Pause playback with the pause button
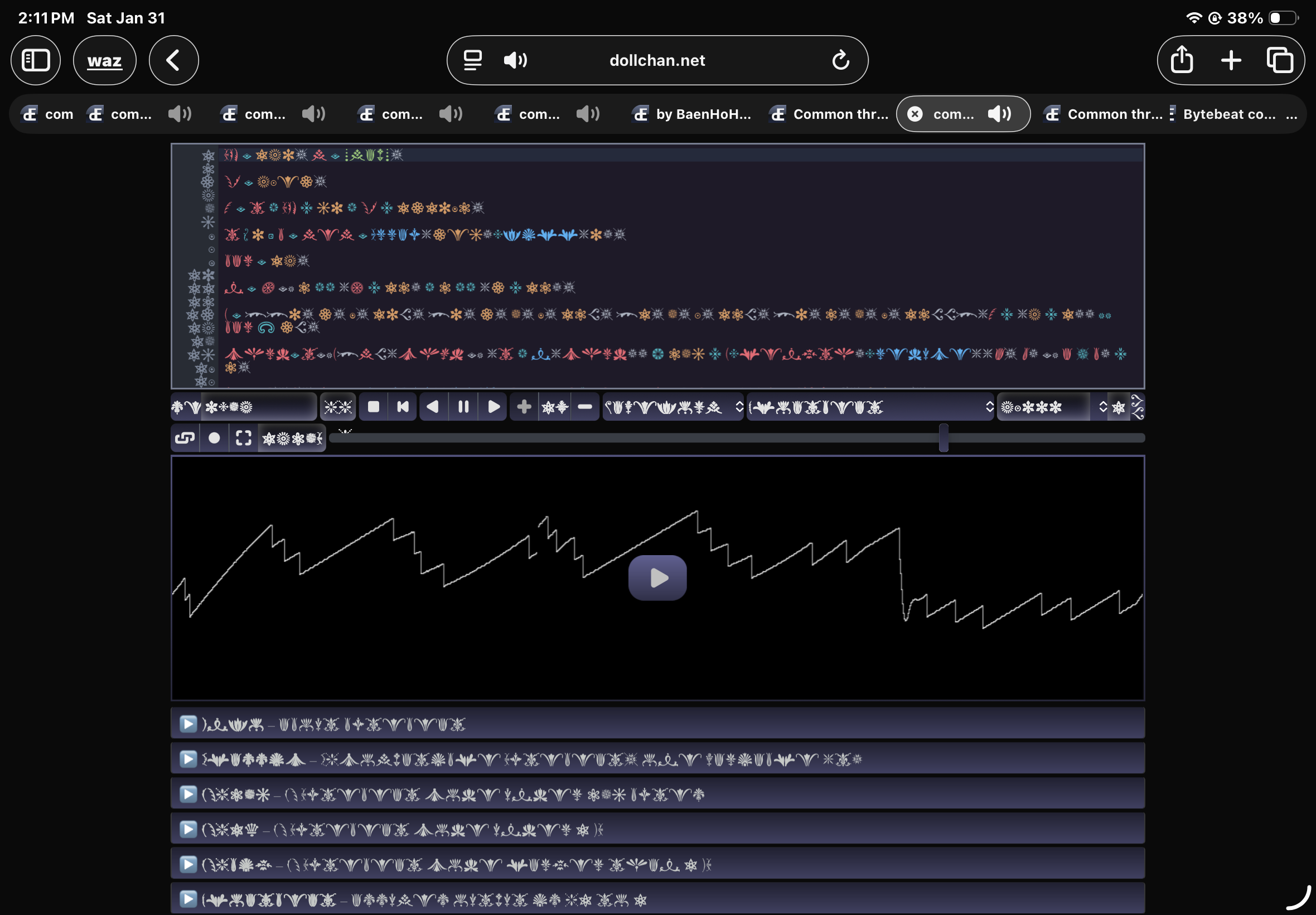Image resolution: width=1316 pixels, height=915 pixels. point(463,407)
